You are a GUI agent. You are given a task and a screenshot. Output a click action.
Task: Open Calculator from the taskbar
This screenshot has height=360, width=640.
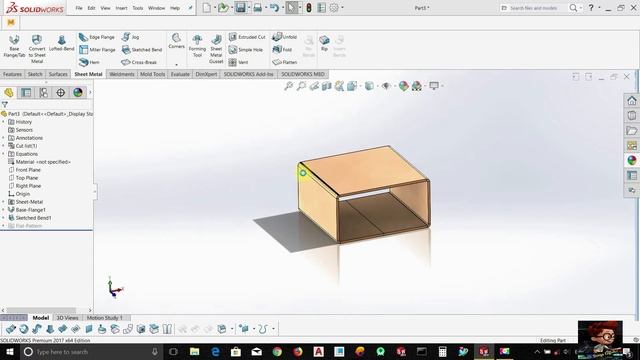[x=442, y=351]
